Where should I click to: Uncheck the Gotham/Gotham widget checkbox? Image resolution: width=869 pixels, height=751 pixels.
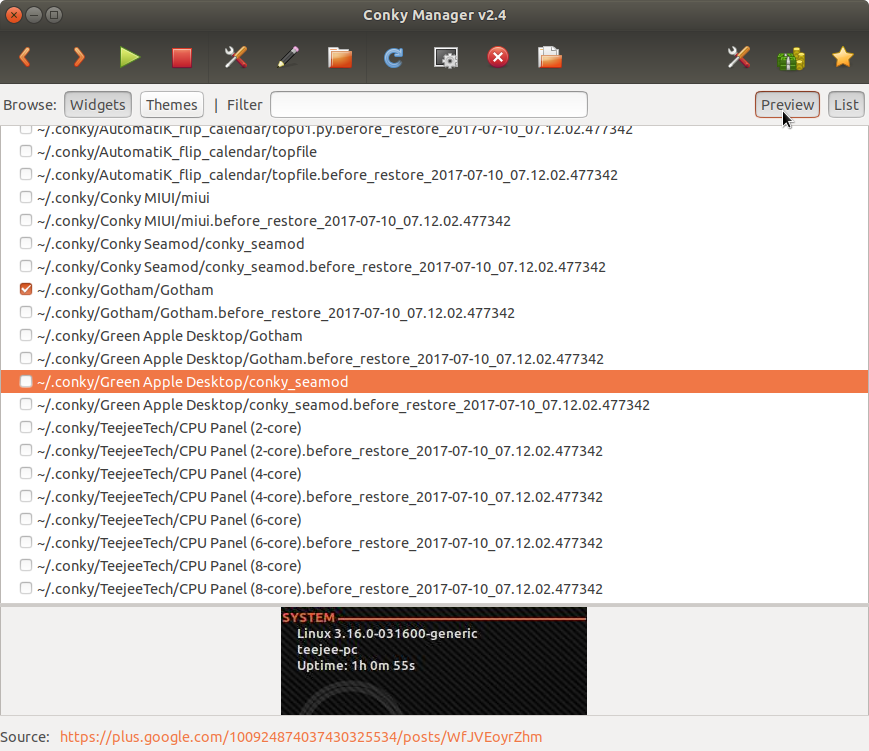25,289
